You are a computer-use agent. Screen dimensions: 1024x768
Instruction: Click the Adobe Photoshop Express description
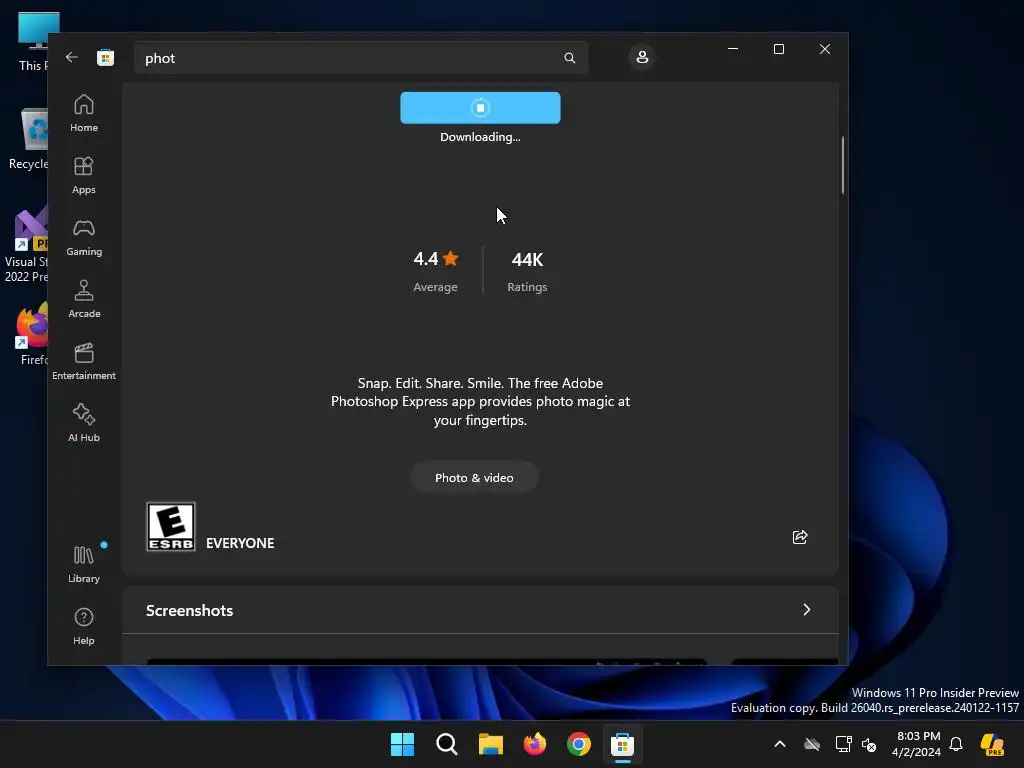point(480,402)
